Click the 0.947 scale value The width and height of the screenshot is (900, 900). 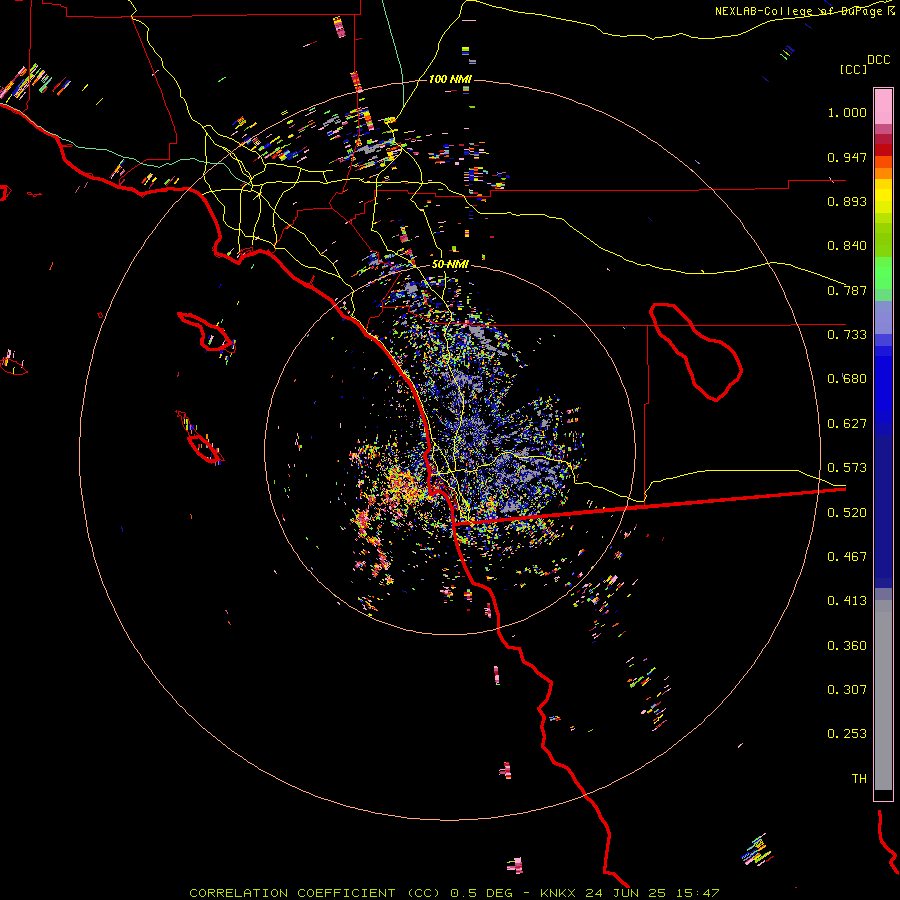pos(847,157)
